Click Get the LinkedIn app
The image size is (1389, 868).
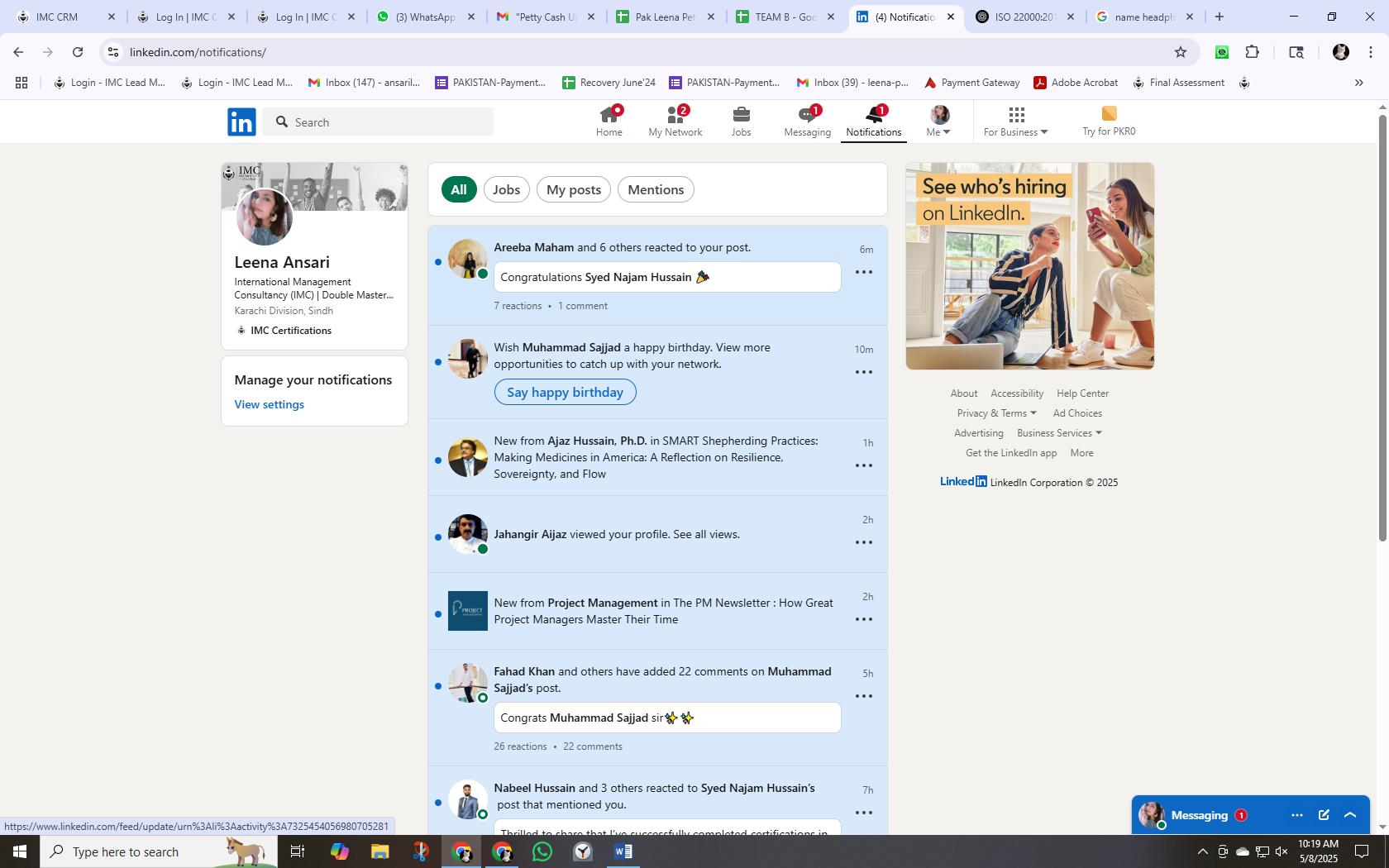(x=1011, y=453)
